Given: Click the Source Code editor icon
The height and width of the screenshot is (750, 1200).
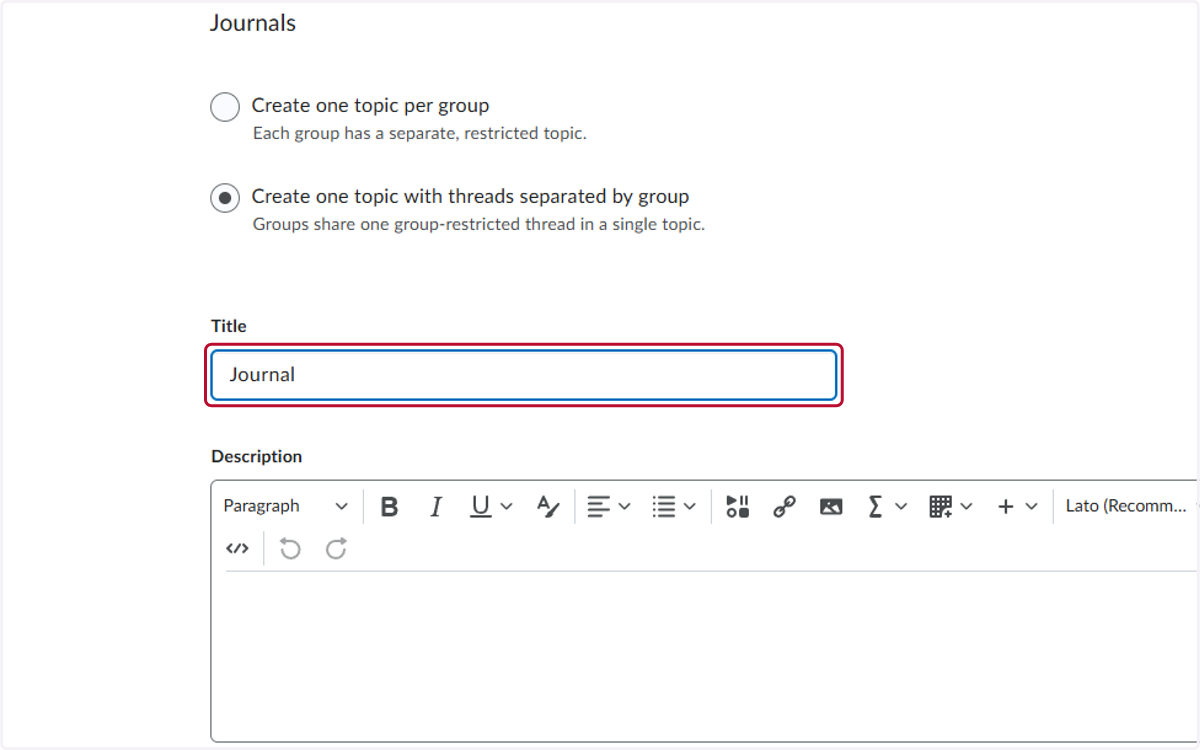Looking at the screenshot, I should 237,548.
